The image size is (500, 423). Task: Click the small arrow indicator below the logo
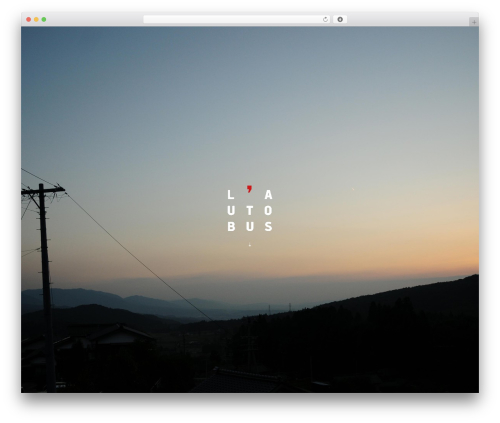tap(250, 245)
